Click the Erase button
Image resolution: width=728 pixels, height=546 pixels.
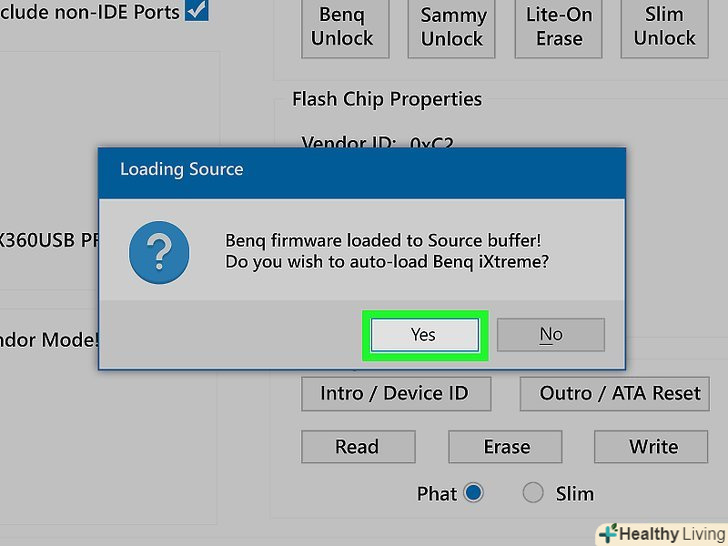(506, 447)
